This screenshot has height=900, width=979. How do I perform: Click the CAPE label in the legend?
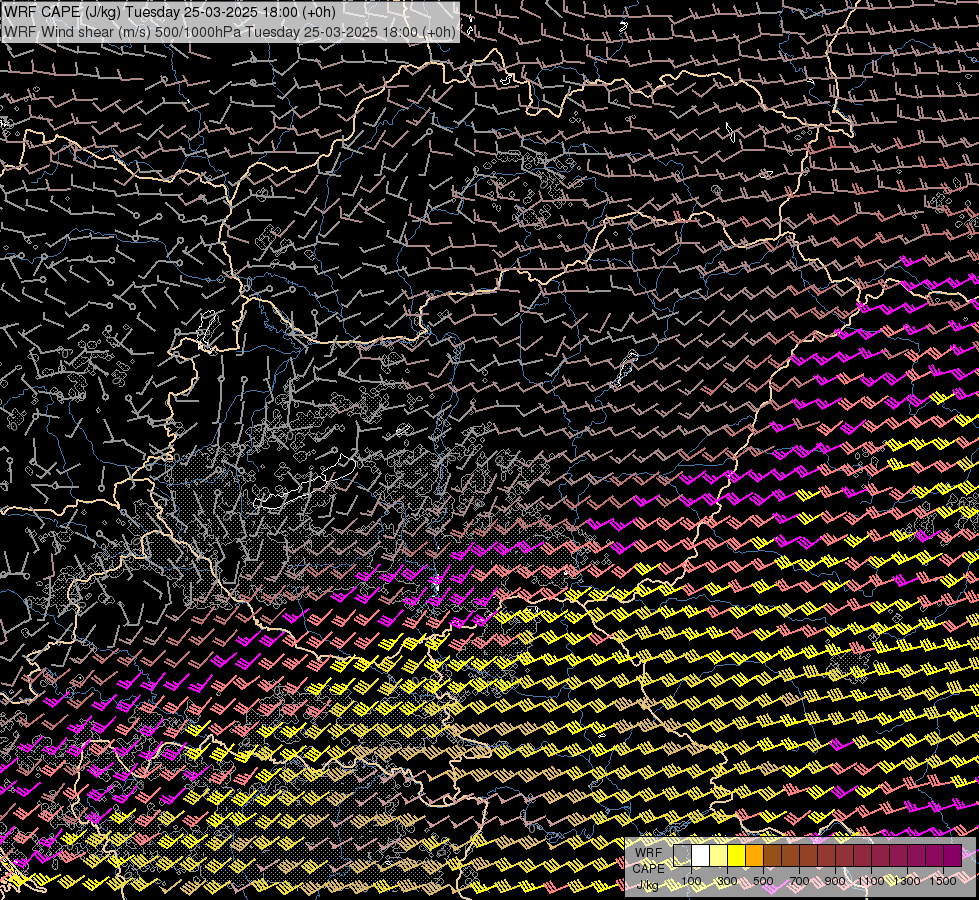(x=648, y=868)
